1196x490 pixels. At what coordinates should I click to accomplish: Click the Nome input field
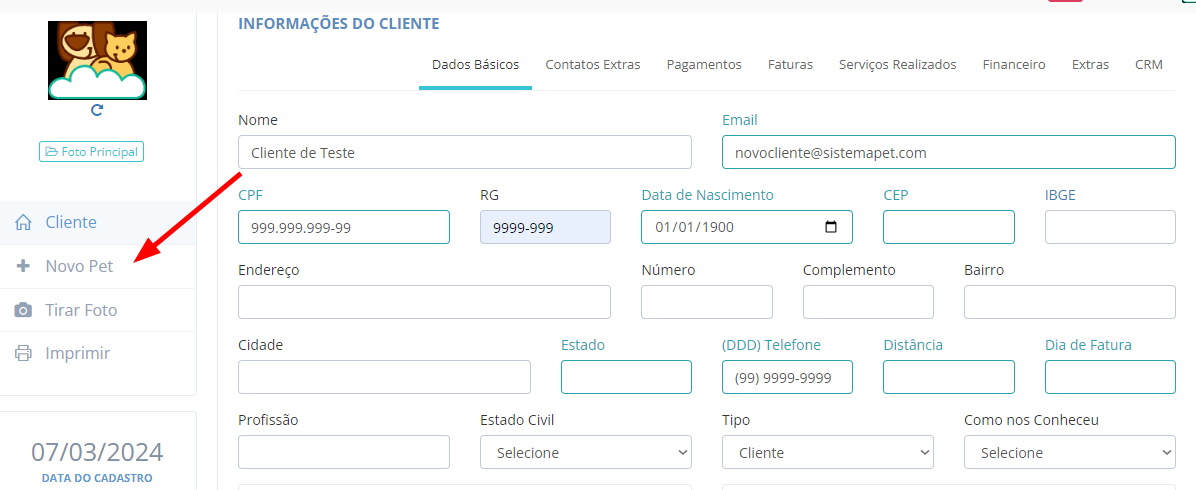[464, 152]
